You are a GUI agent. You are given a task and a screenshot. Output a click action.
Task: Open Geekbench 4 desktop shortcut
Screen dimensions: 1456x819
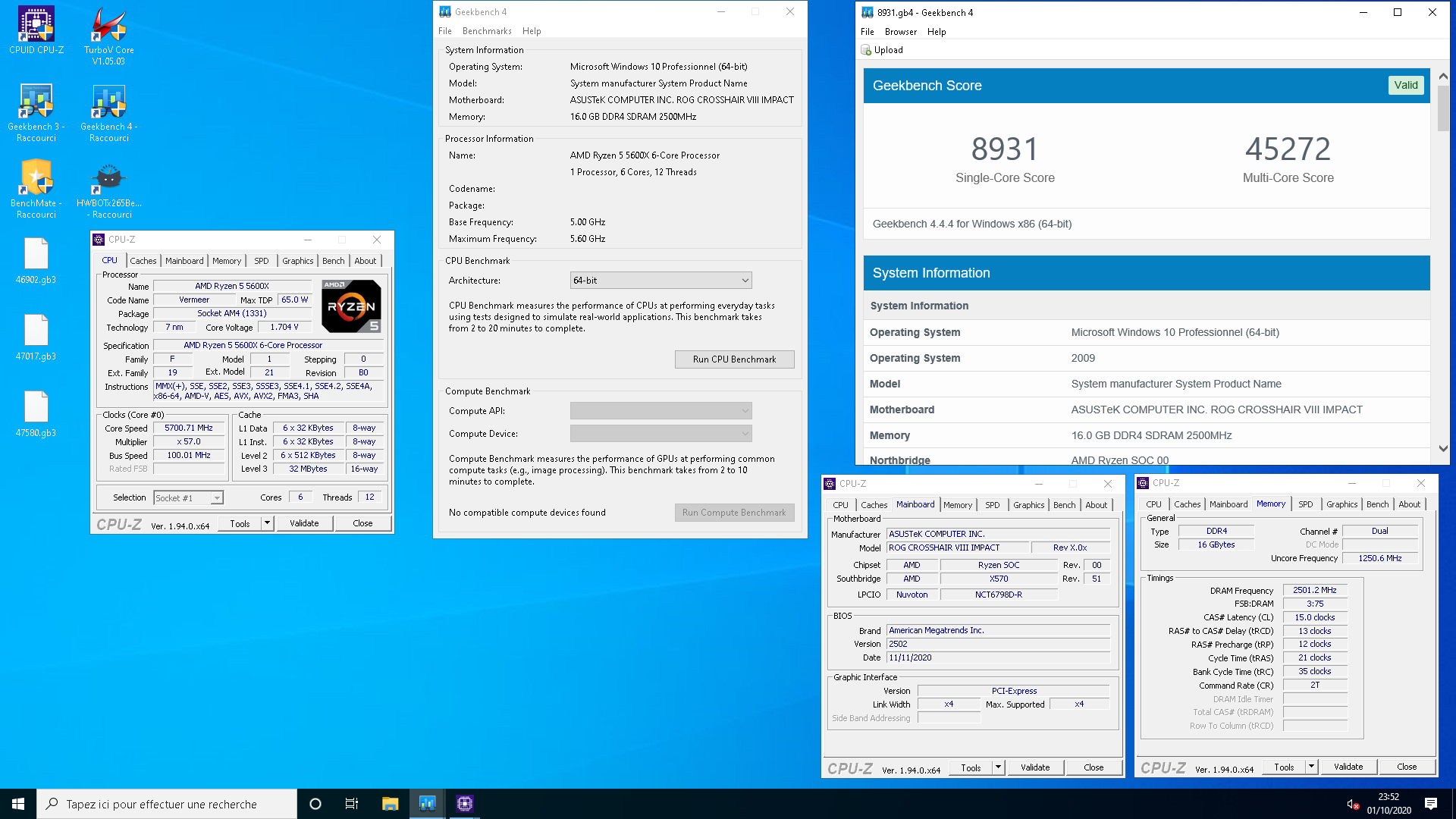pyautogui.click(x=108, y=113)
